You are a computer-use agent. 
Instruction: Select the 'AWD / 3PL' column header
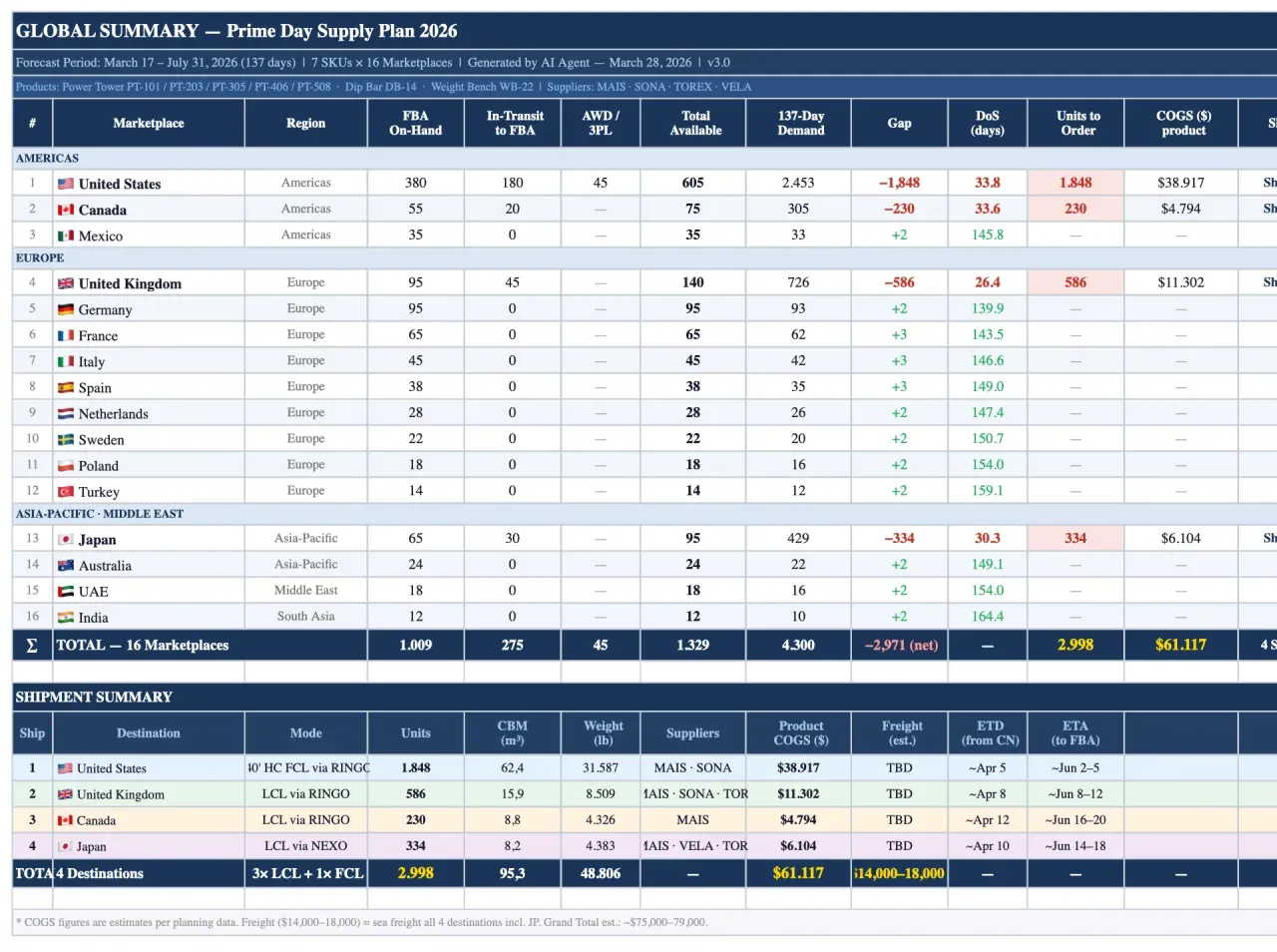tap(601, 124)
